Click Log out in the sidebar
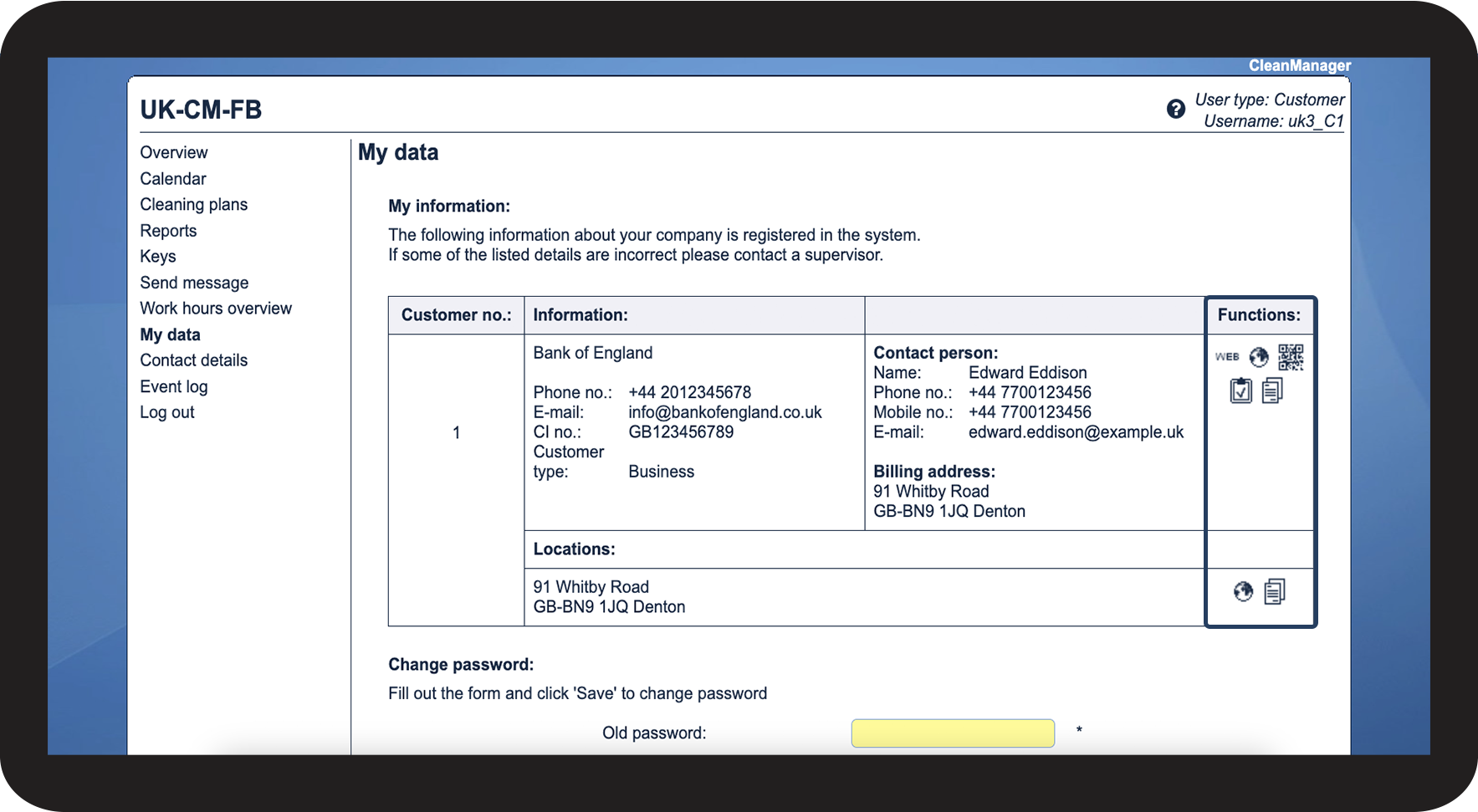 [167, 412]
